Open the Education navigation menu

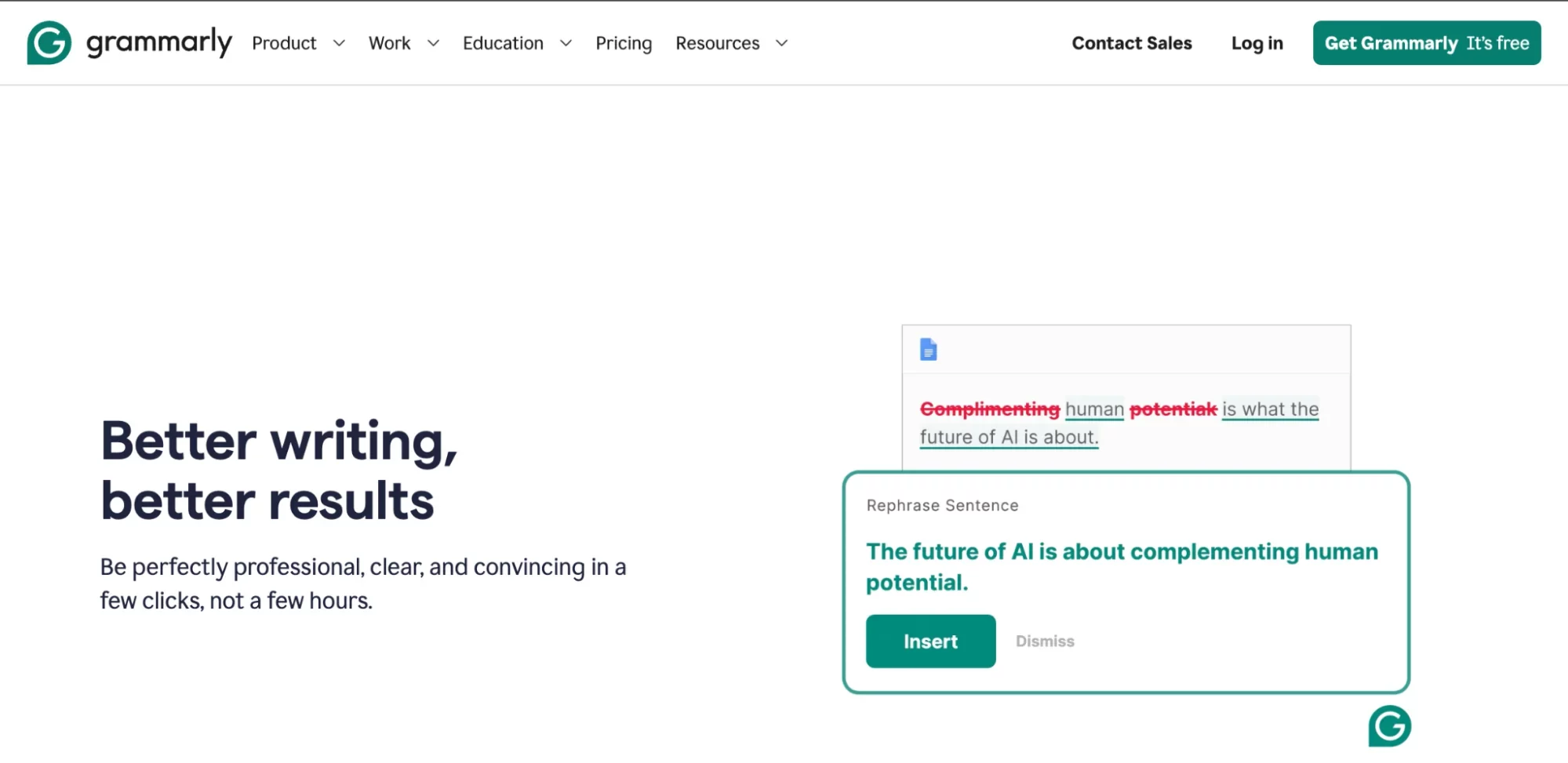pyautogui.click(x=503, y=44)
